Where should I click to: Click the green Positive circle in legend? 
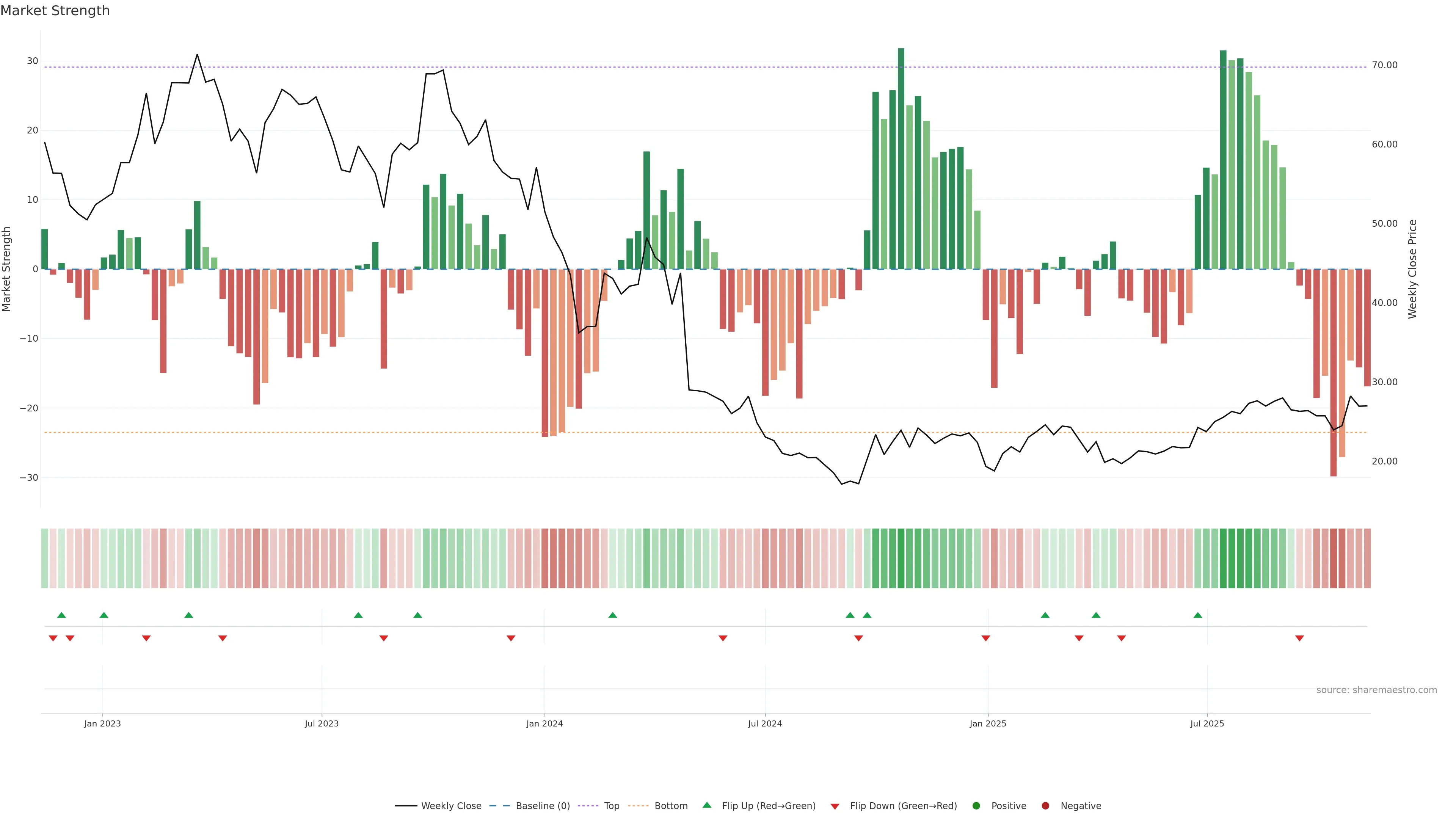click(976, 805)
